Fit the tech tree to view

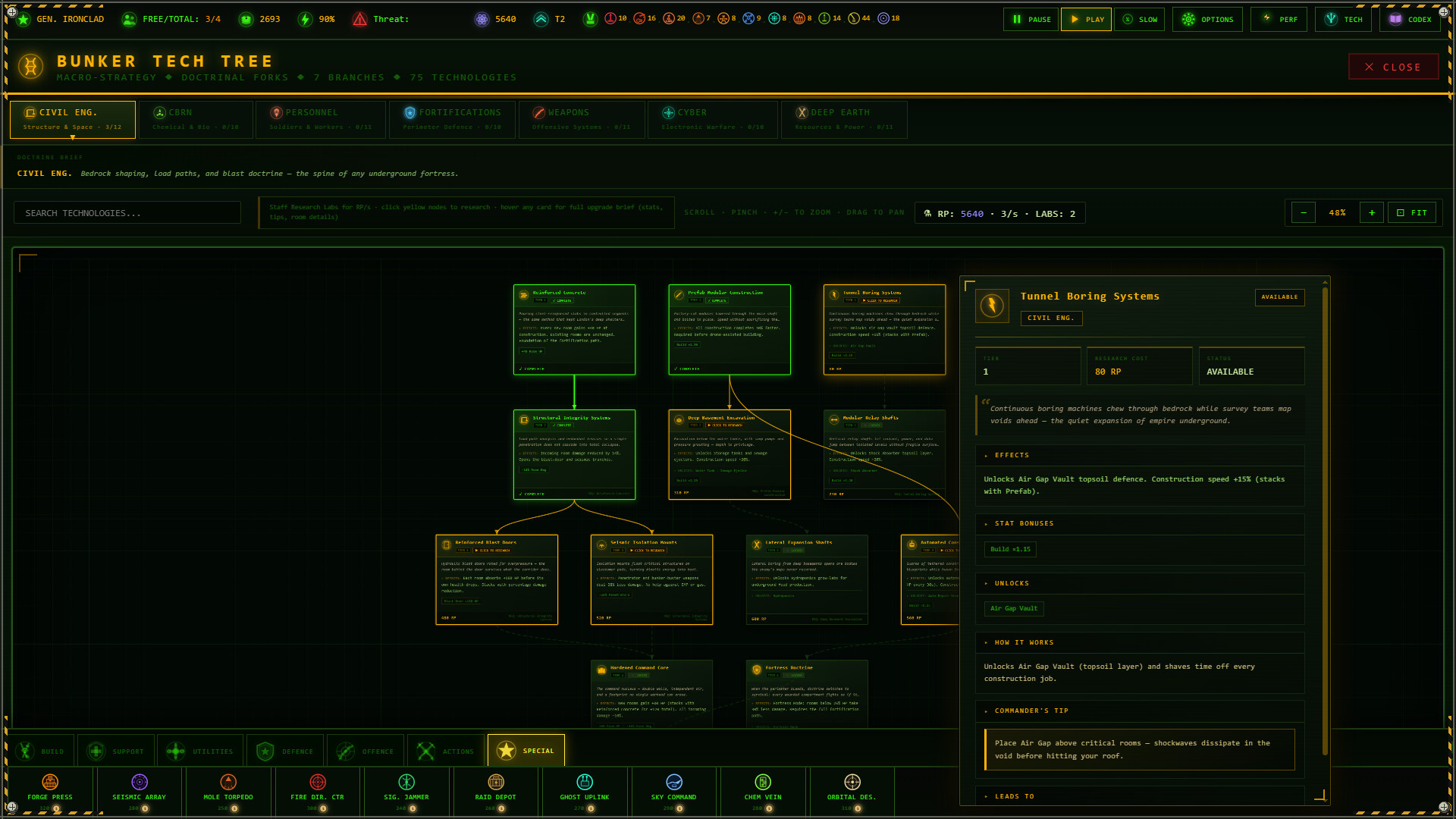point(1412,213)
